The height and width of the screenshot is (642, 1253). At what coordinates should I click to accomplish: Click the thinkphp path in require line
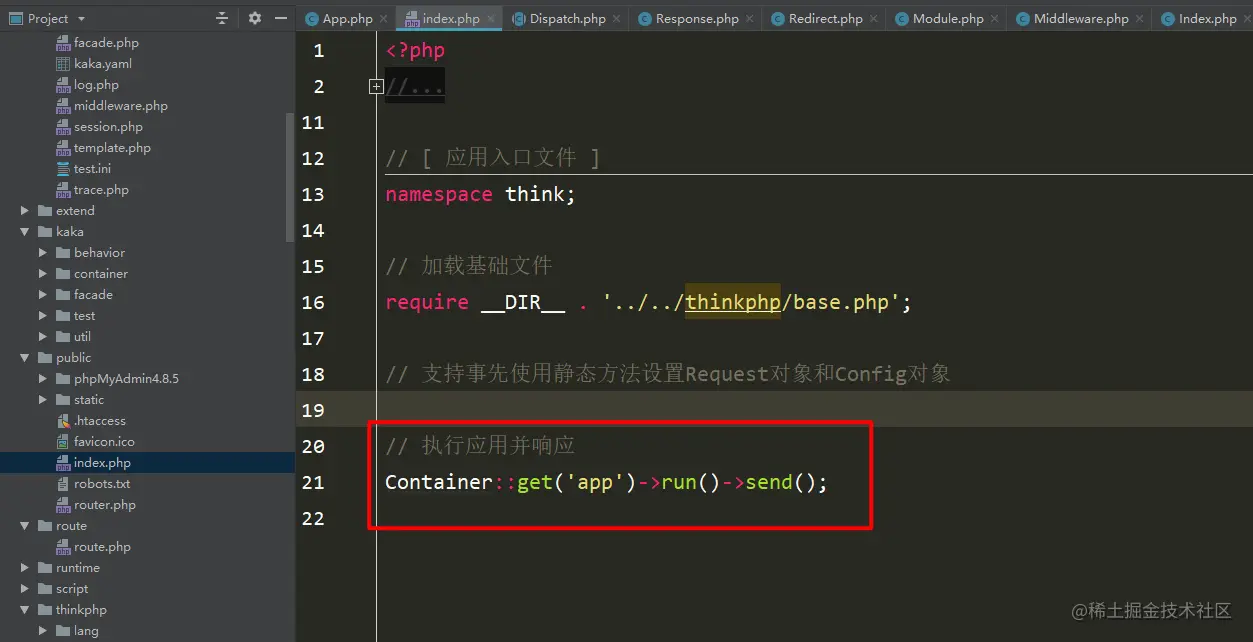click(x=732, y=302)
